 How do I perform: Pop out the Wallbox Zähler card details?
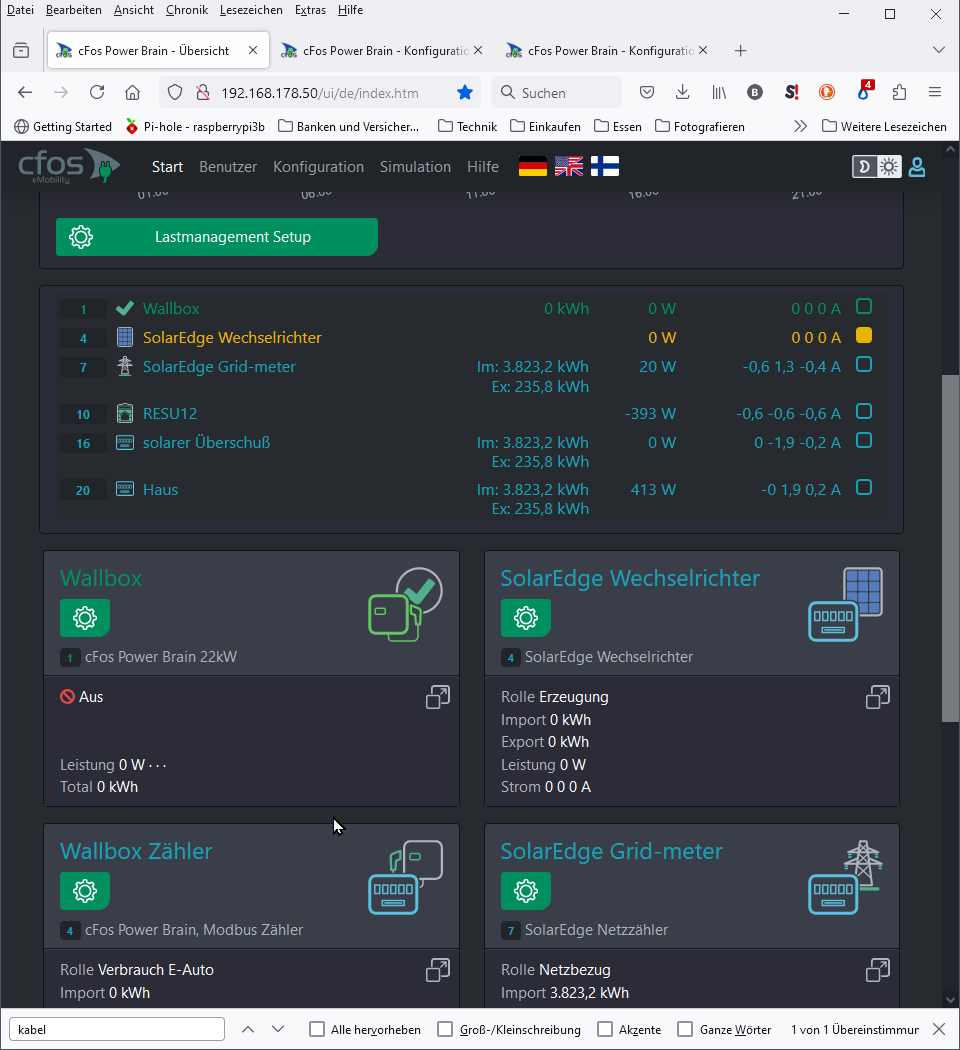tap(438, 970)
